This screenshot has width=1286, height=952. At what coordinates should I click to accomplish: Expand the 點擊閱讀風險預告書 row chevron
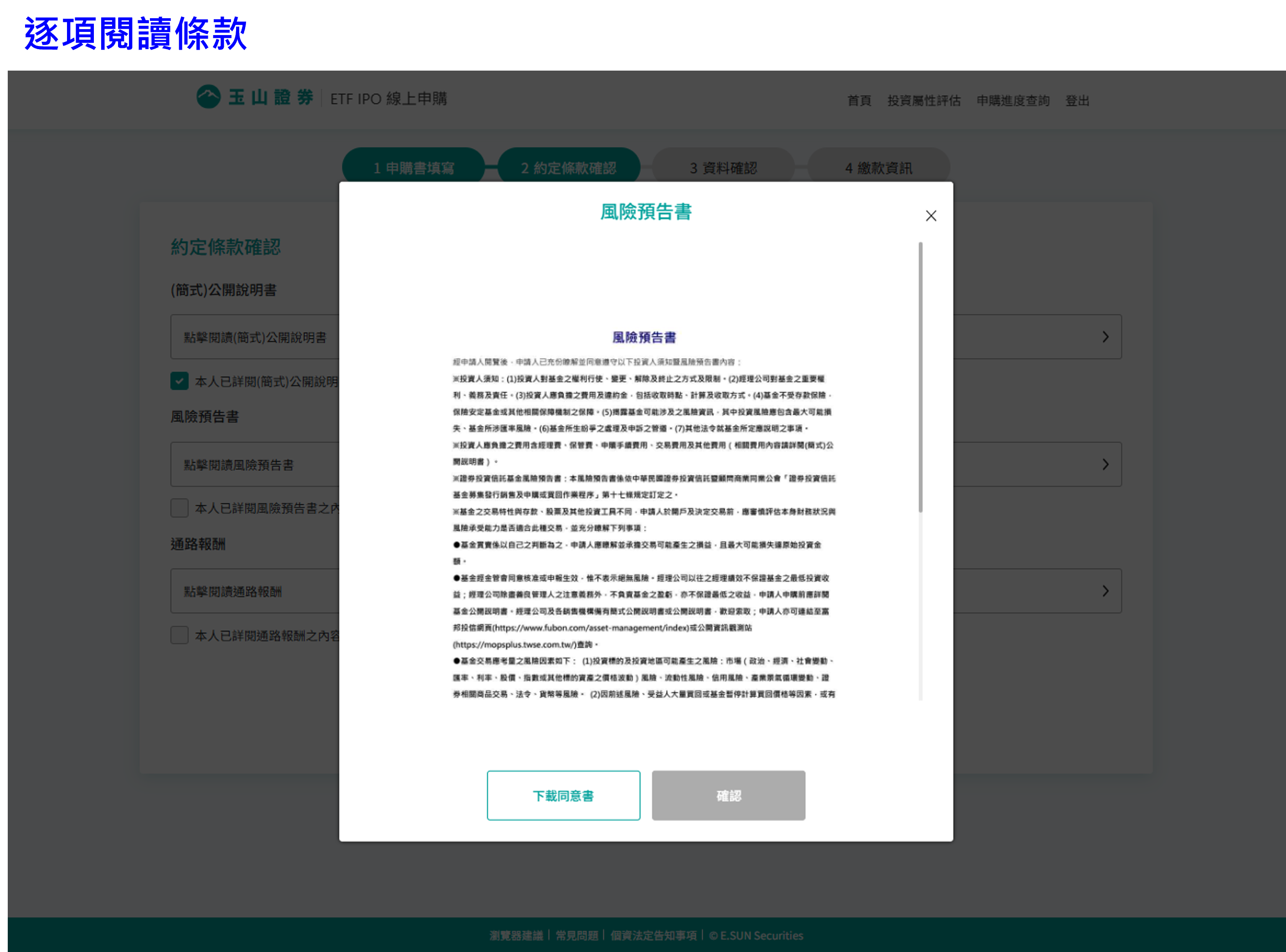[1105, 464]
